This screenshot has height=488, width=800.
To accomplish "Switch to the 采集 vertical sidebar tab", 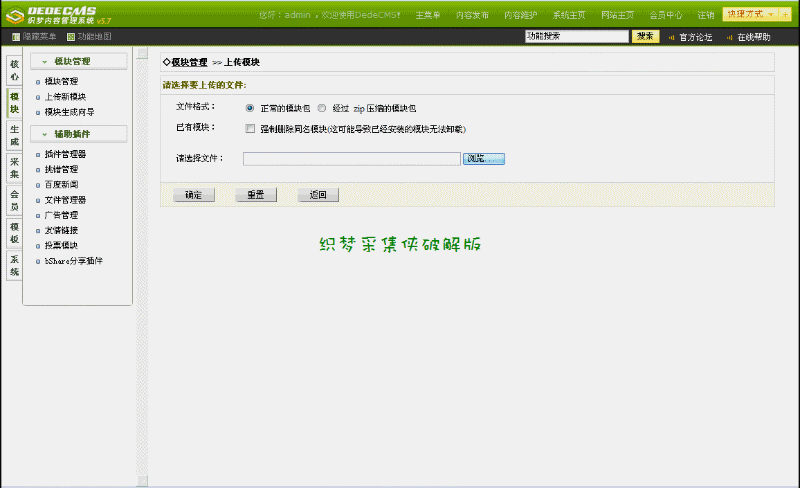I will click(x=14, y=167).
